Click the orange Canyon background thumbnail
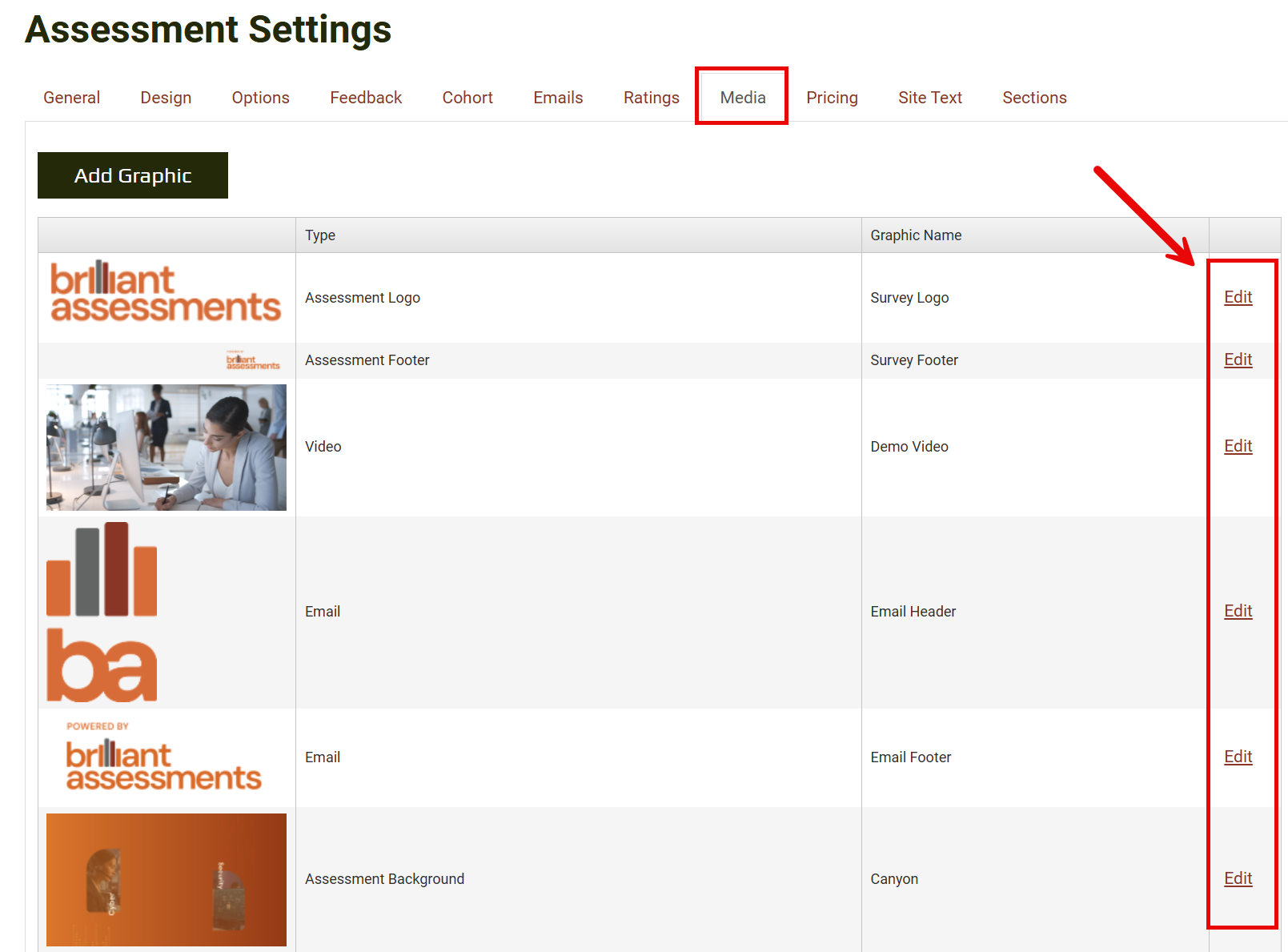1288x952 pixels. pos(167,879)
